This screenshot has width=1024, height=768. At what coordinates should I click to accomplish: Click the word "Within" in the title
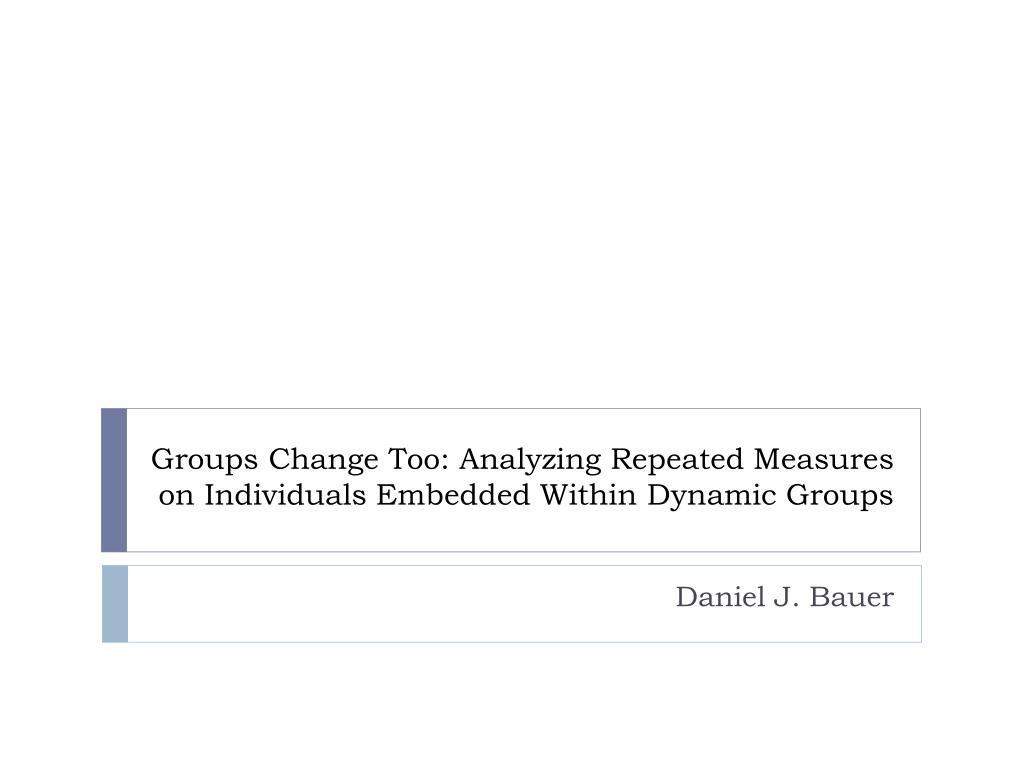588,494
